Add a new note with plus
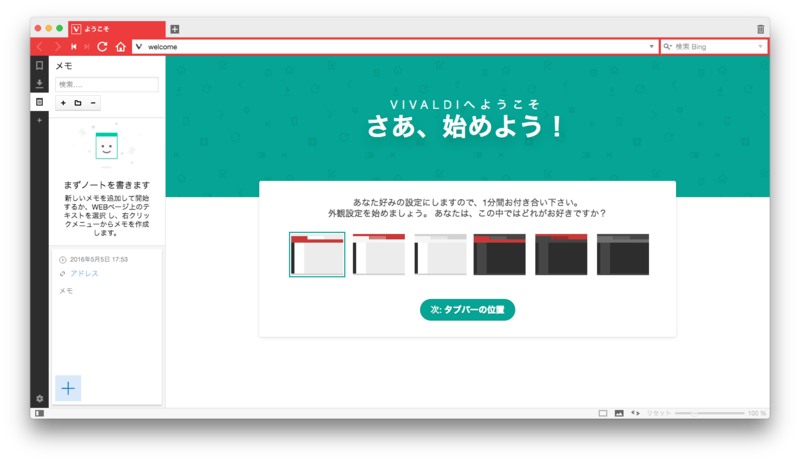 pyautogui.click(x=63, y=103)
